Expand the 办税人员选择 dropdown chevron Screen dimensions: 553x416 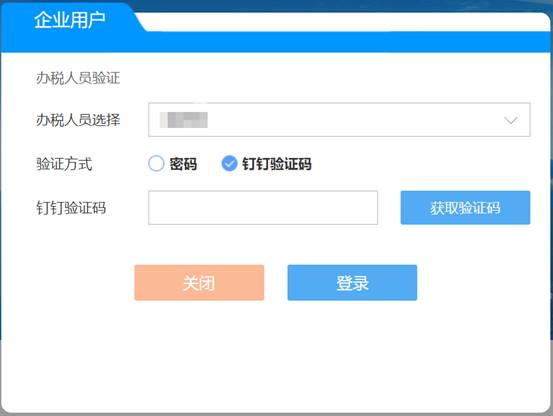tap(511, 120)
